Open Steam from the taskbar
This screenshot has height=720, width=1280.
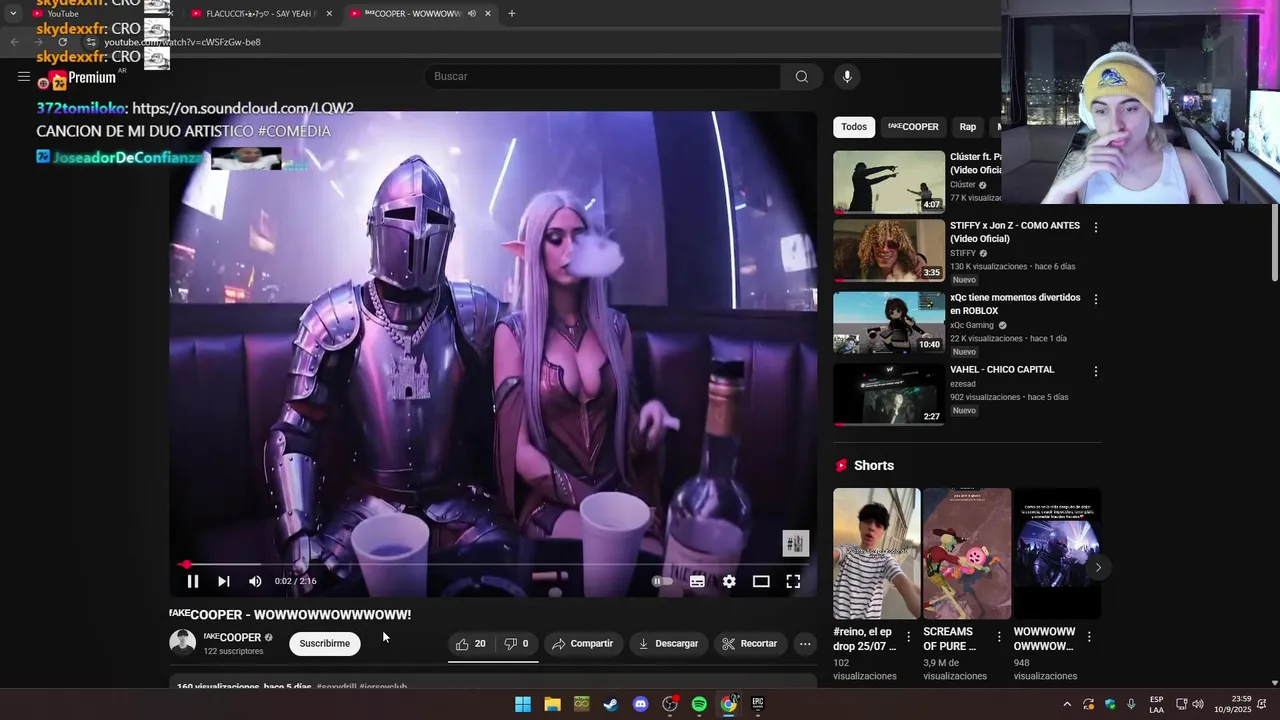[611, 704]
